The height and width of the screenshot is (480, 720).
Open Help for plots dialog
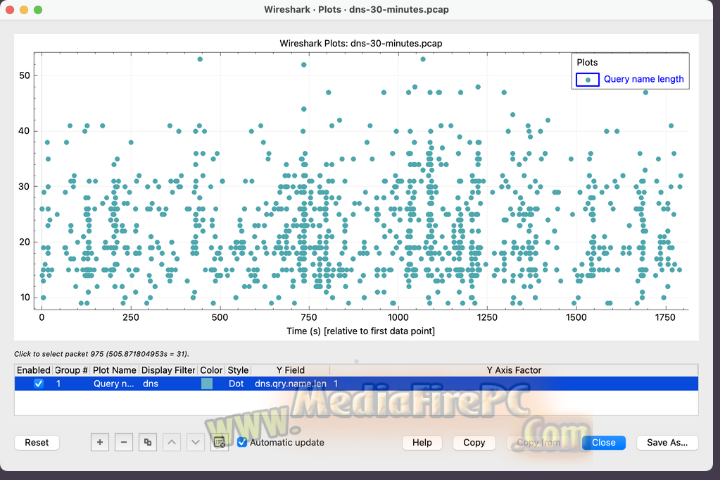pyautogui.click(x=422, y=443)
